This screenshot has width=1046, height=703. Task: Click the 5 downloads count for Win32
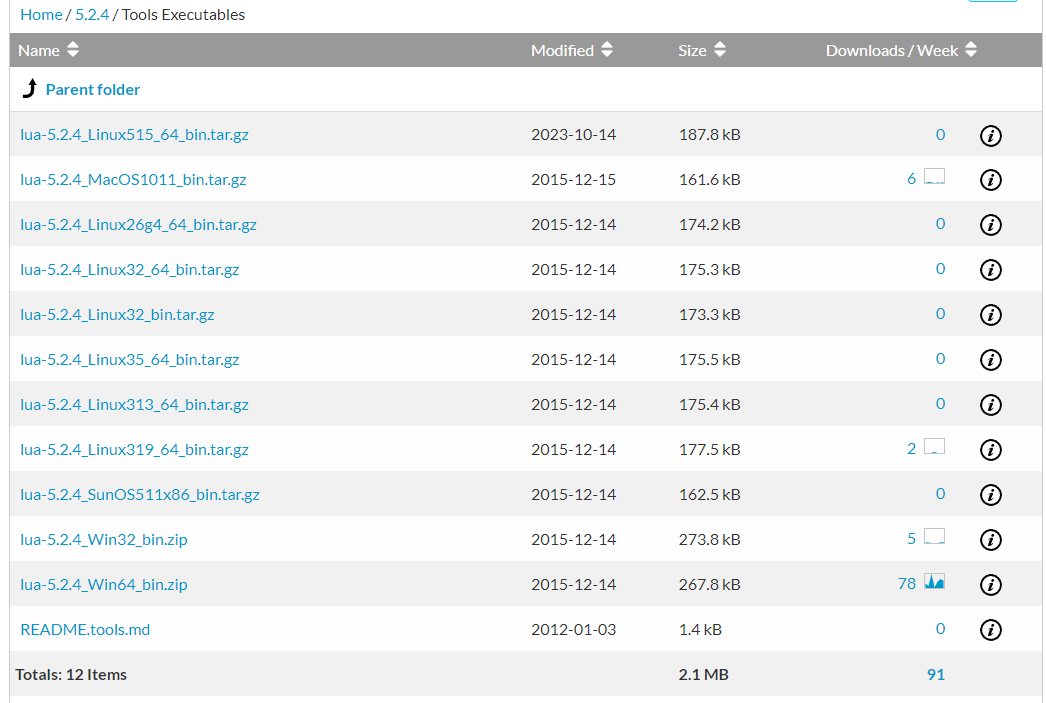tap(911, 539)
